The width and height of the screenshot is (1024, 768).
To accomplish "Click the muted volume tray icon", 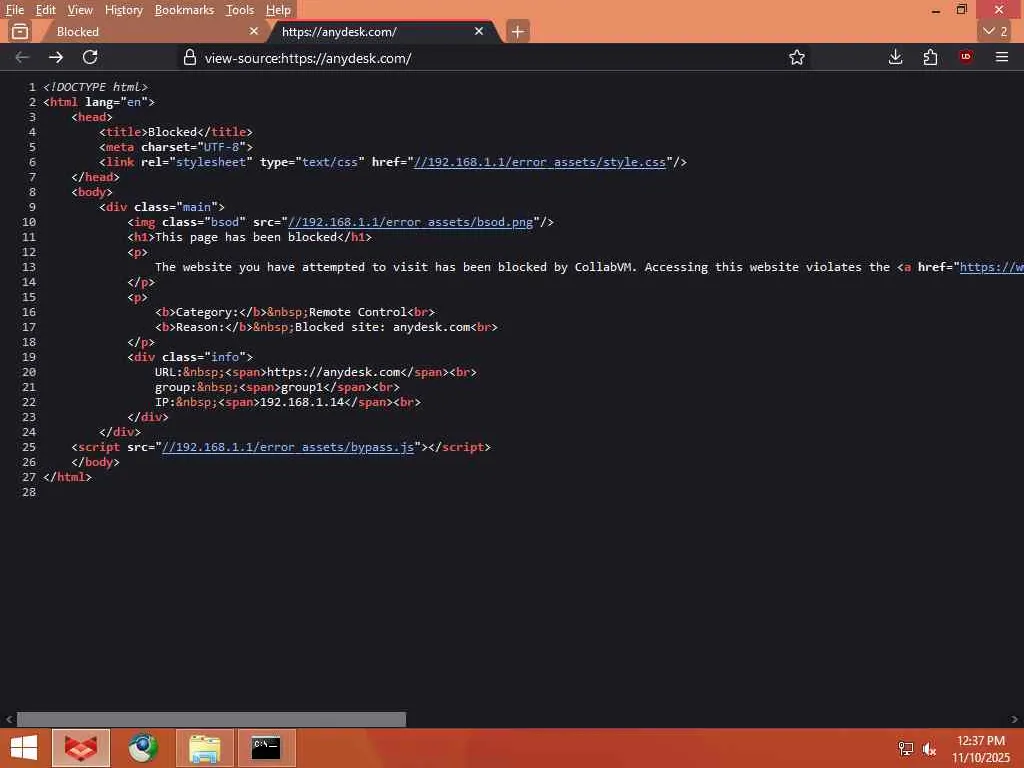I will click(929, 748).
